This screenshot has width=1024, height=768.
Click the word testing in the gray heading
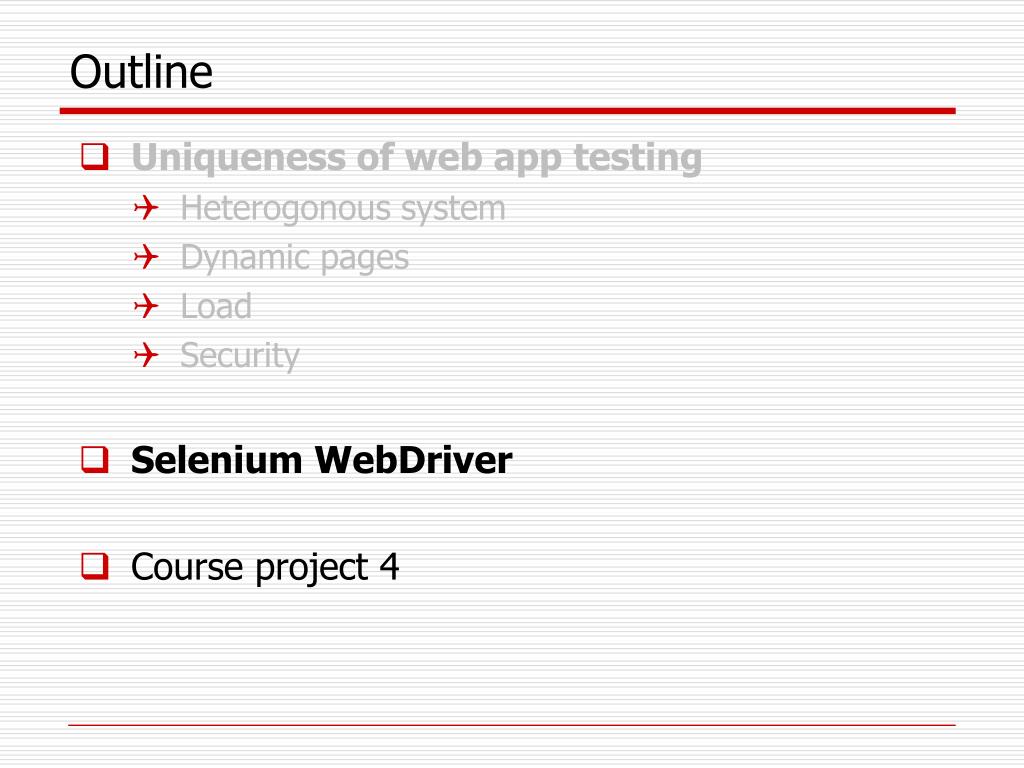click(x=637, y=159)
